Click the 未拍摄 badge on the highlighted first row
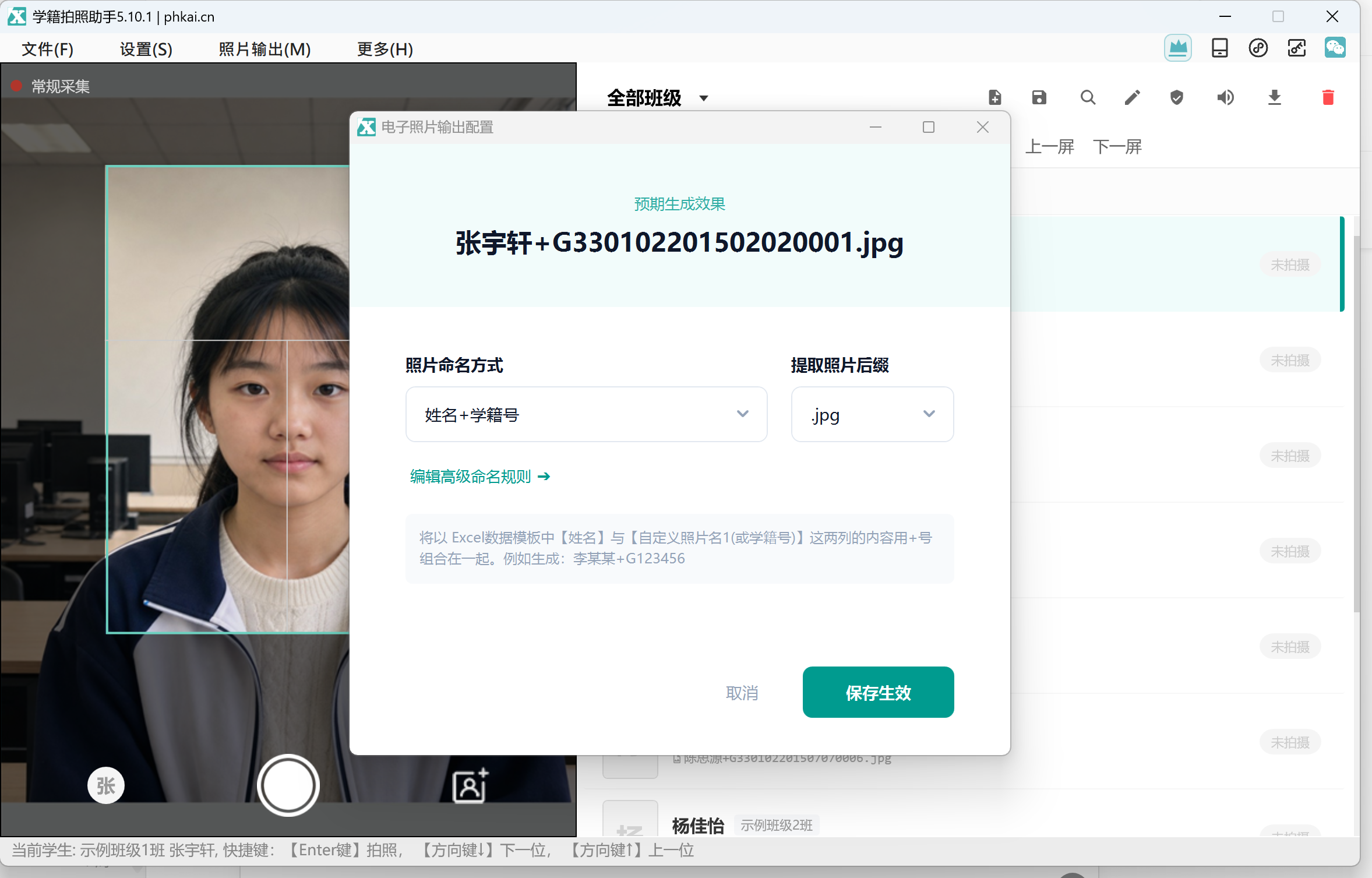The height and width of the screenshot is (878, 1372). pos(1290,265)
